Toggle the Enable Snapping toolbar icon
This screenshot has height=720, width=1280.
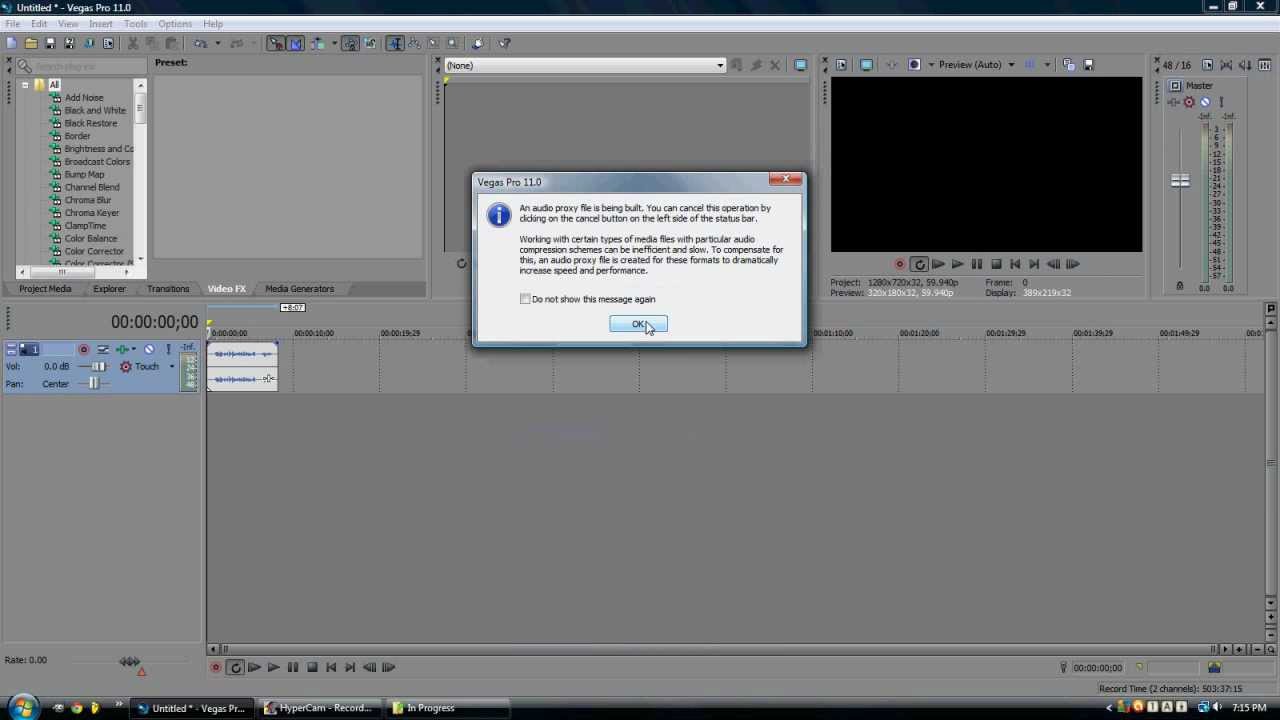[275, 43]
